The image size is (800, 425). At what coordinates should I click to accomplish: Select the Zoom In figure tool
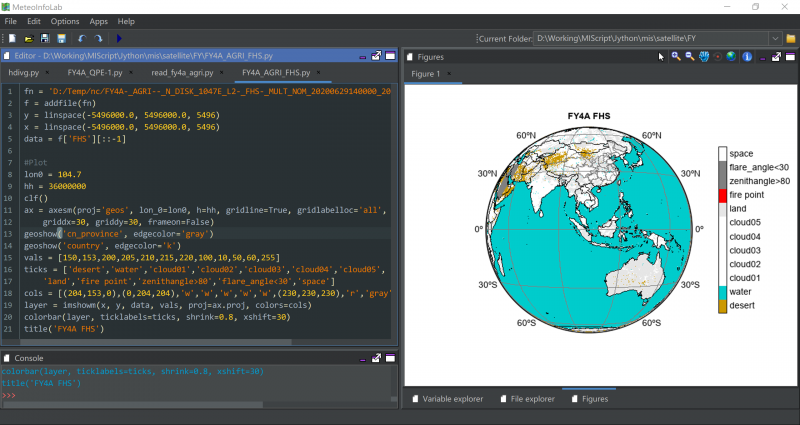click(x=676, y=56)
